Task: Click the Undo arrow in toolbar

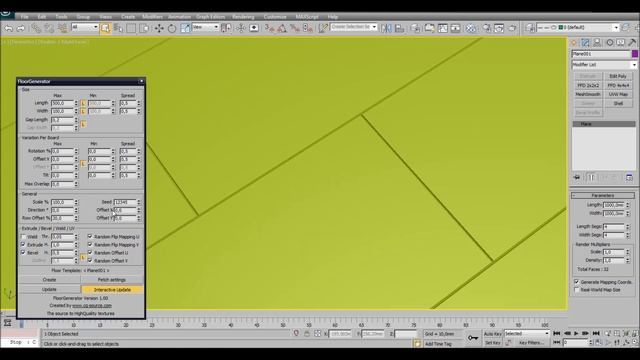Action: point(9,28)
